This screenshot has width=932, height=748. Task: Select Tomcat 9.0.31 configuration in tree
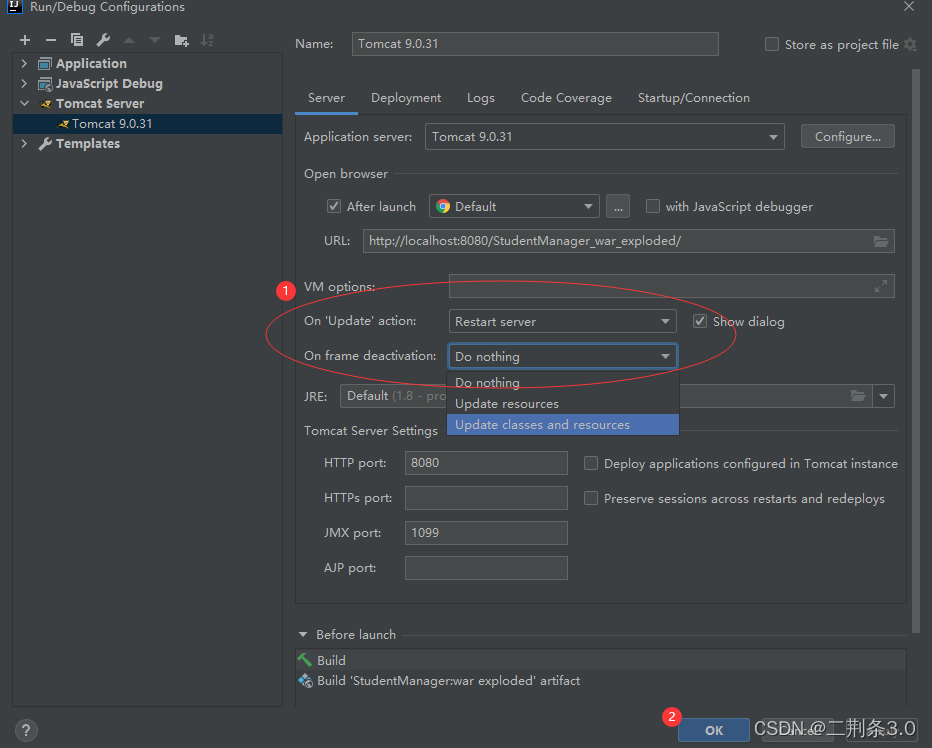pyautogui.click(x=147, y=124)
